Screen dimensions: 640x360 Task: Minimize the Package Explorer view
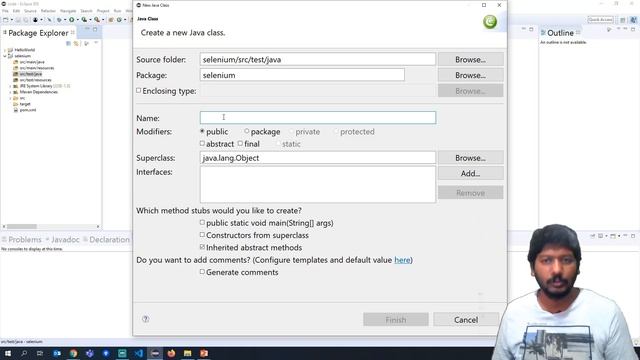tap(87, 29)
